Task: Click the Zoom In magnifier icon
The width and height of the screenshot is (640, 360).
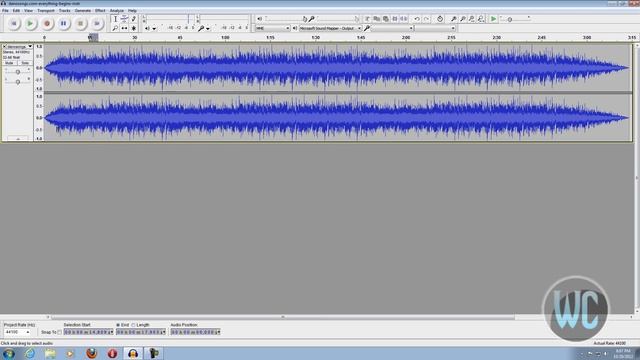Action: [x=453, y=19]
